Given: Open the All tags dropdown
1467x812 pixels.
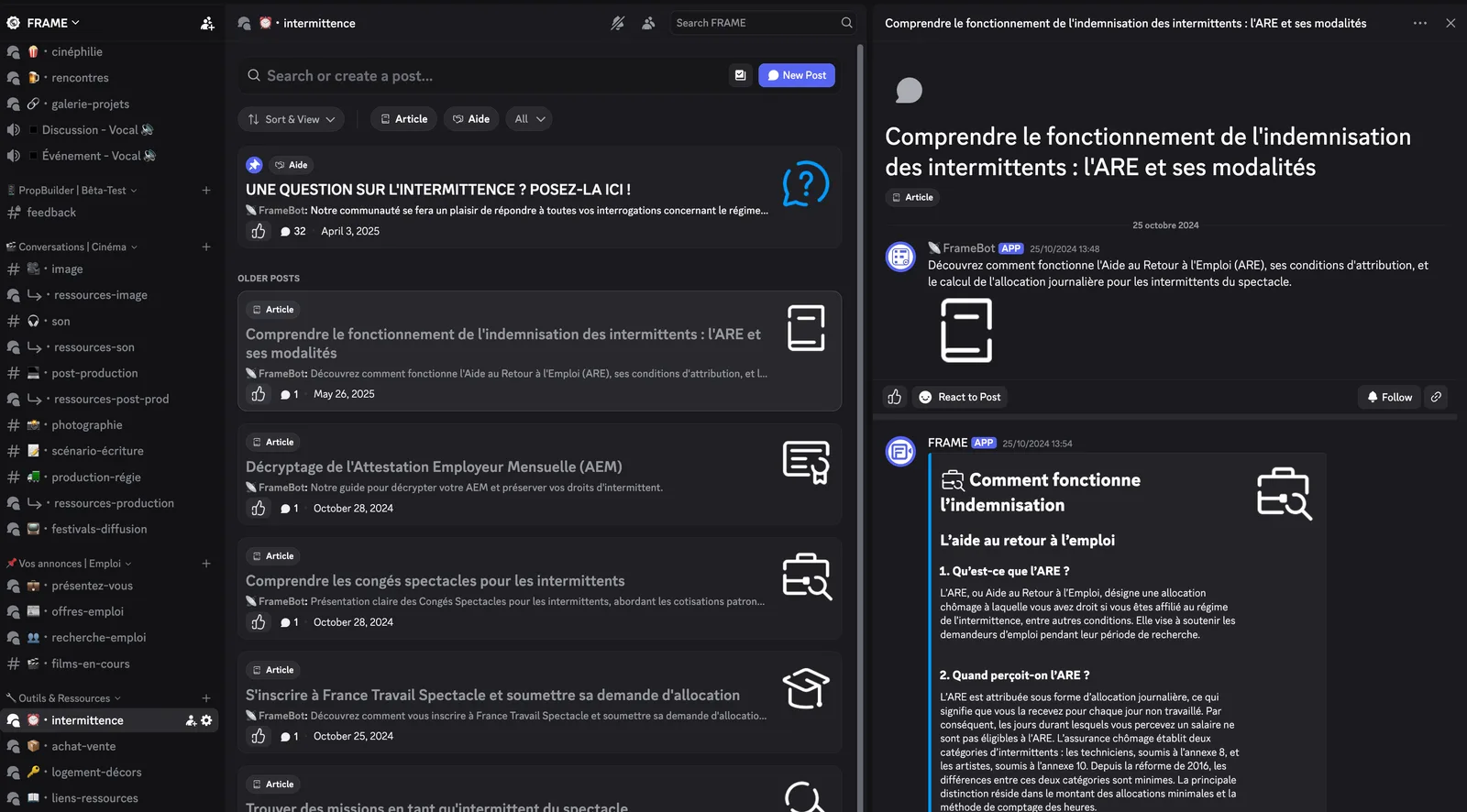Looking at the screenshot, I should point(529,119).
